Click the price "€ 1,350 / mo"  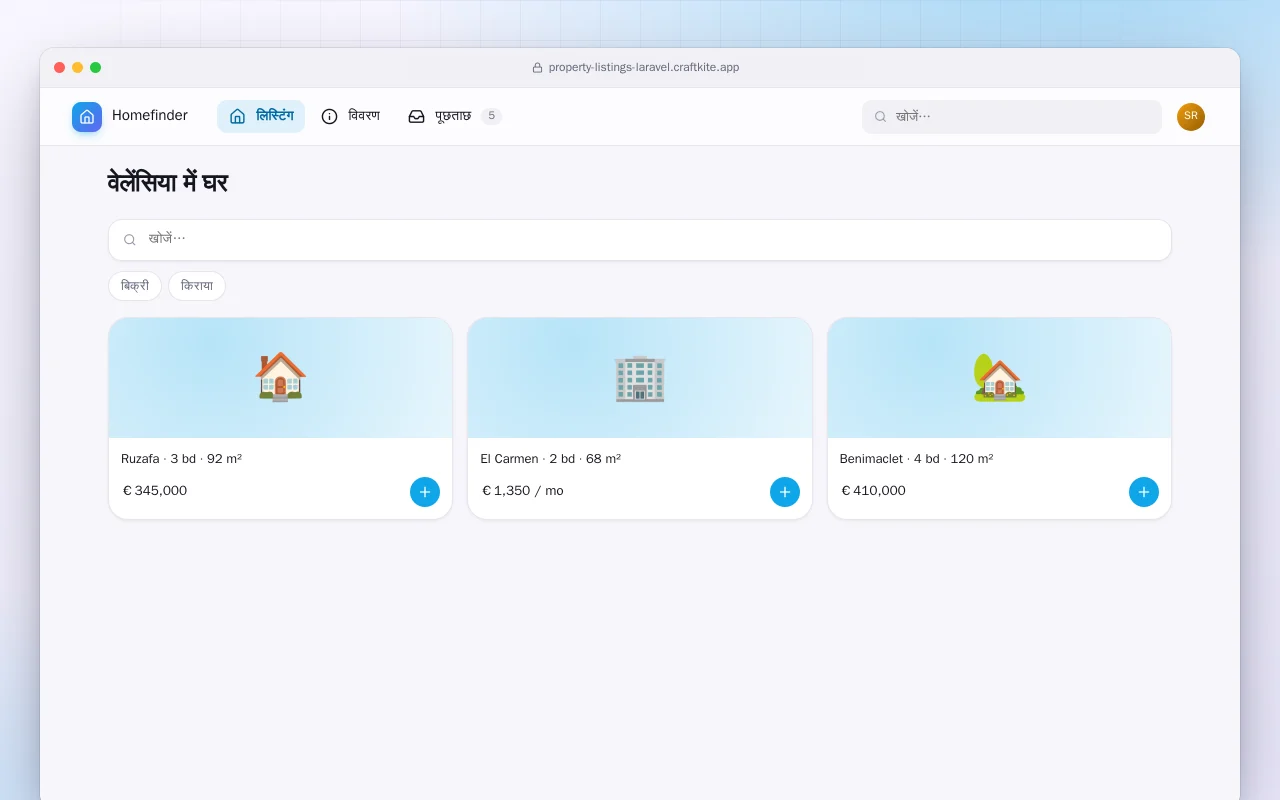click(x=523, y=491)
